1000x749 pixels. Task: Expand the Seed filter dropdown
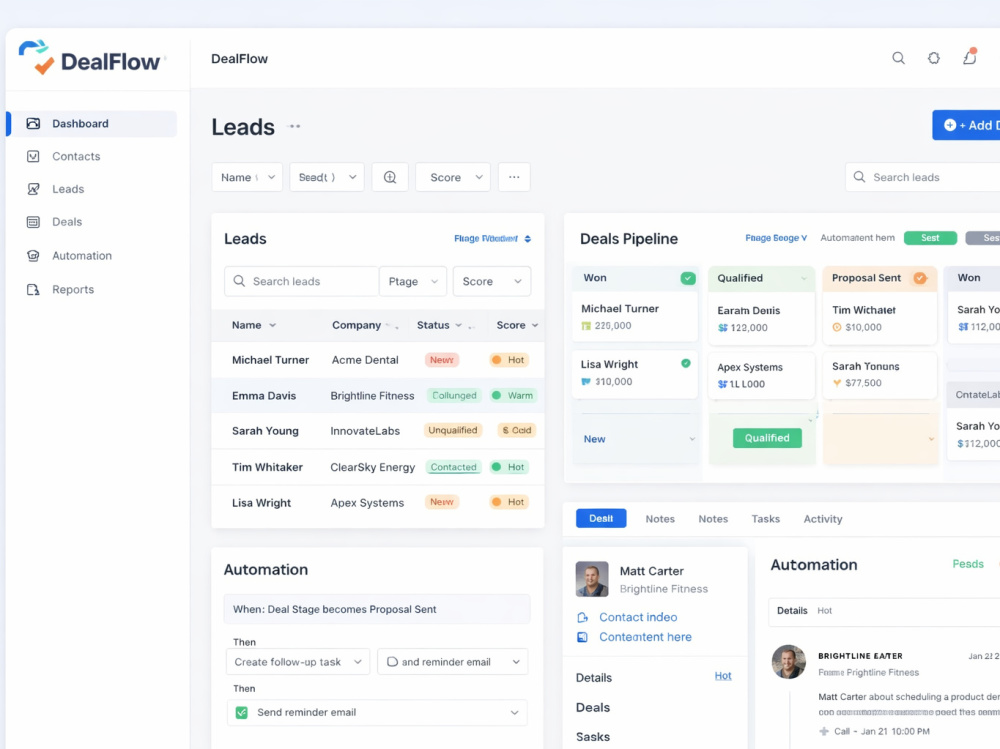[327, 177]
